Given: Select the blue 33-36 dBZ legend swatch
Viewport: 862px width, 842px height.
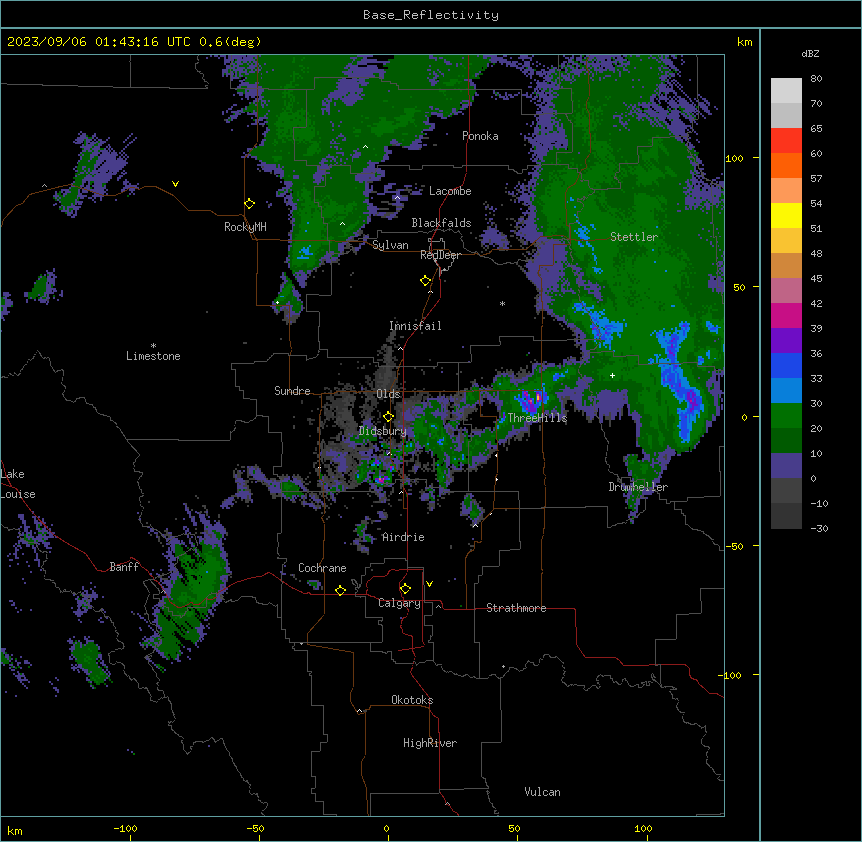Looking at the screenshot, I should [786, 365].
